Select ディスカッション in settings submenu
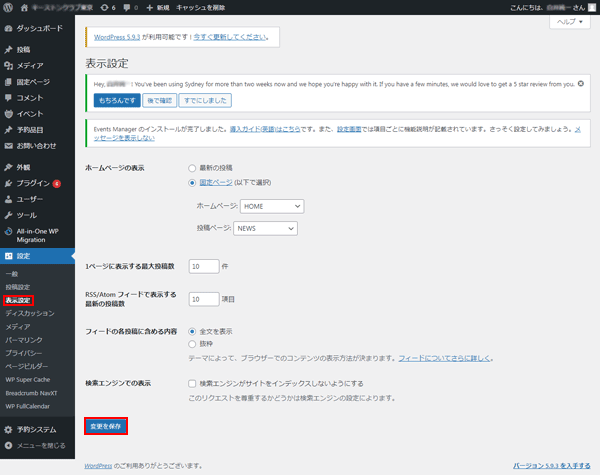The height and width of the screenshot is (475, 600). click(x=30, y=313)
